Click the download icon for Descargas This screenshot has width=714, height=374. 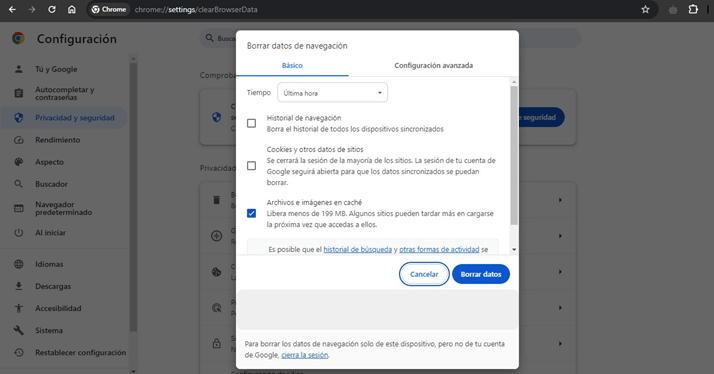click(19, 286)
